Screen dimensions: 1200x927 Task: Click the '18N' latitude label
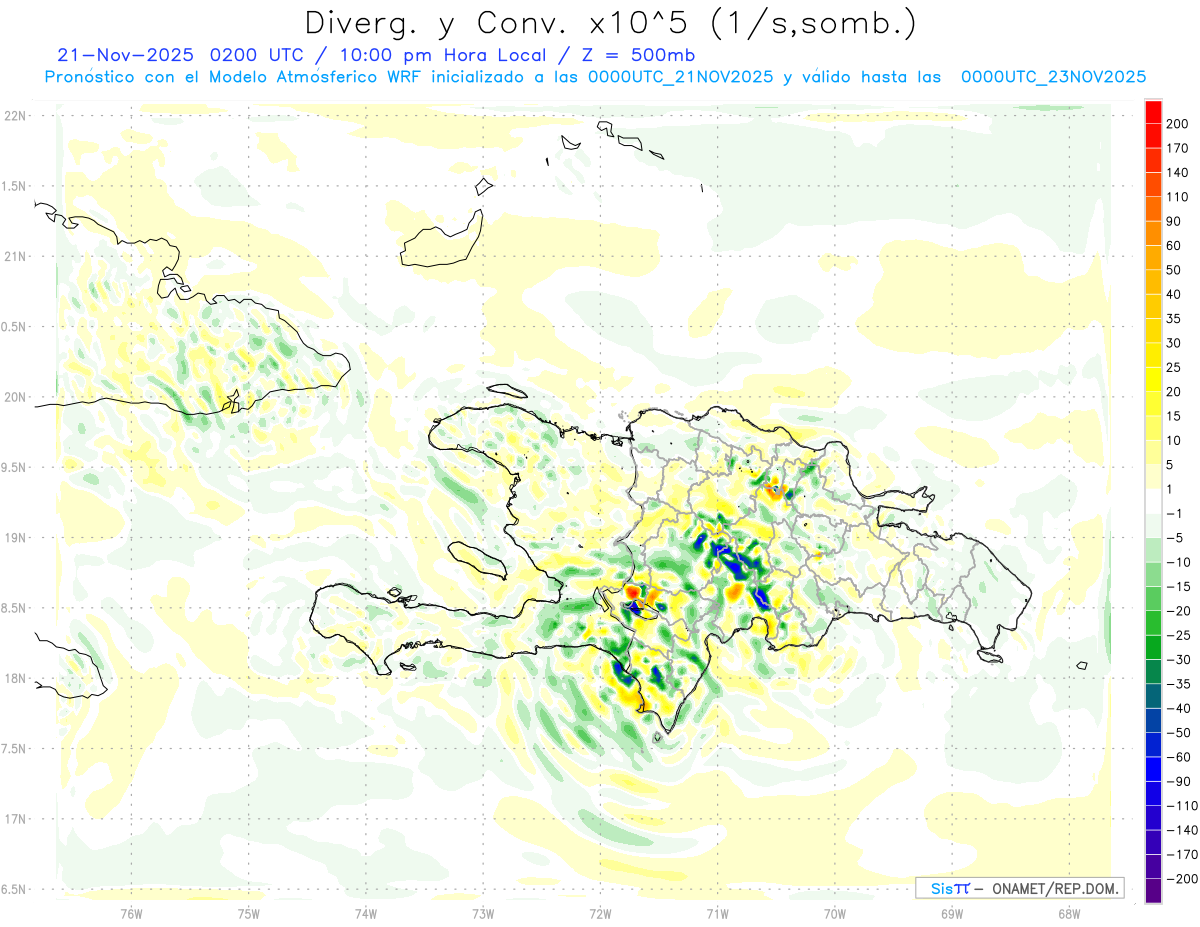(x=14, y=679)
